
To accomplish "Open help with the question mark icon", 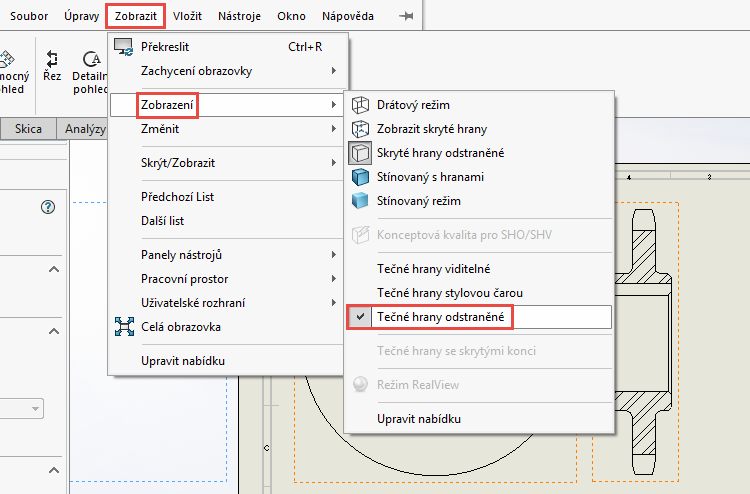I will tap(48, 207).
